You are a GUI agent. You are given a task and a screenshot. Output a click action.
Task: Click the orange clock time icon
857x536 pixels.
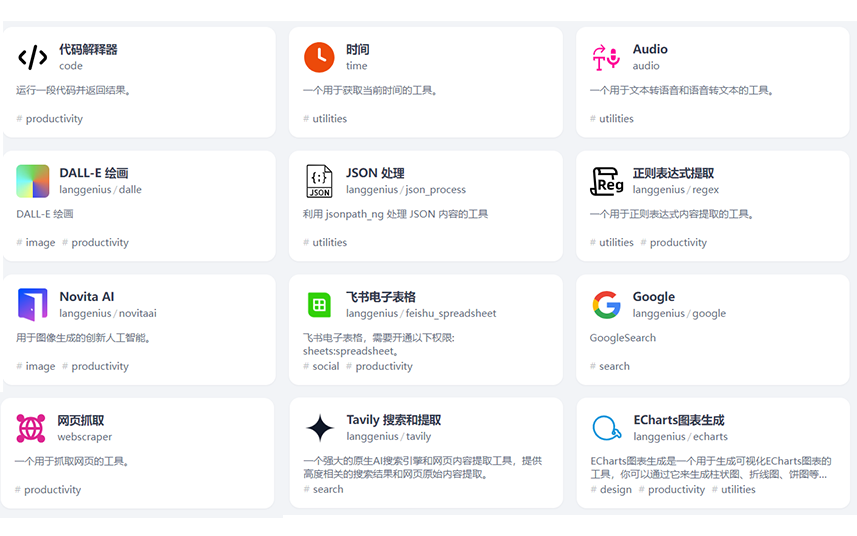(319, 57)
